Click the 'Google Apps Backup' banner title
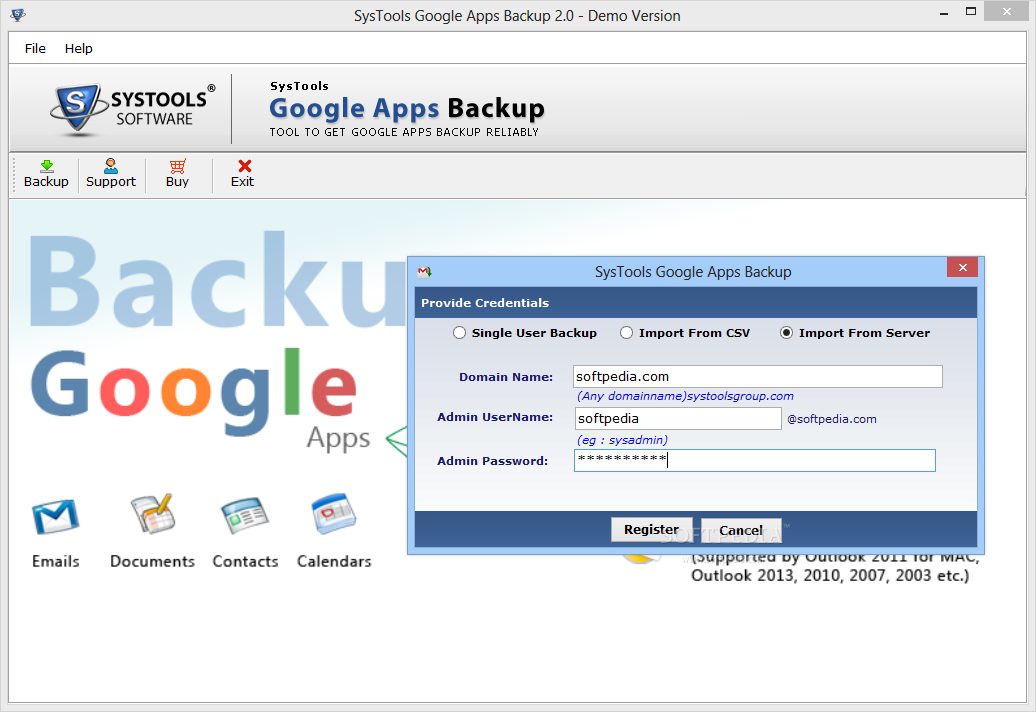This screenshot has height=712, width=1036. pos(407,108)
